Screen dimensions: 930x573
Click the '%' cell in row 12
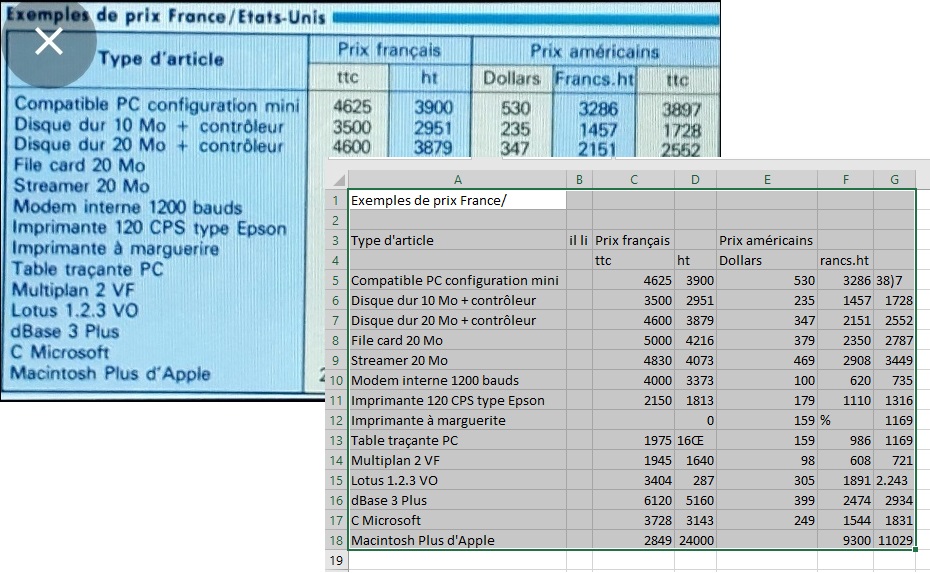[846, 421]
